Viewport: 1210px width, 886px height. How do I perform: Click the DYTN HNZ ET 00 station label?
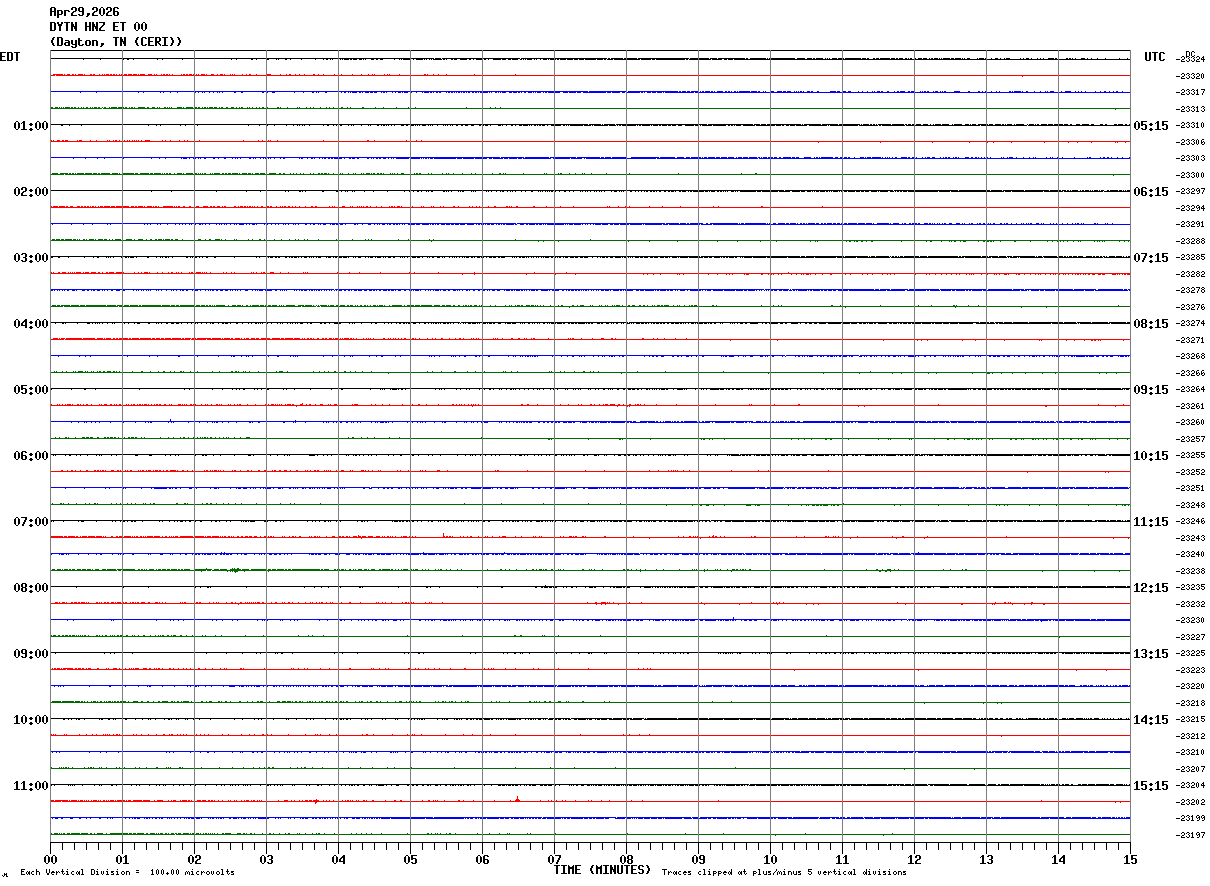click(98, 27)
